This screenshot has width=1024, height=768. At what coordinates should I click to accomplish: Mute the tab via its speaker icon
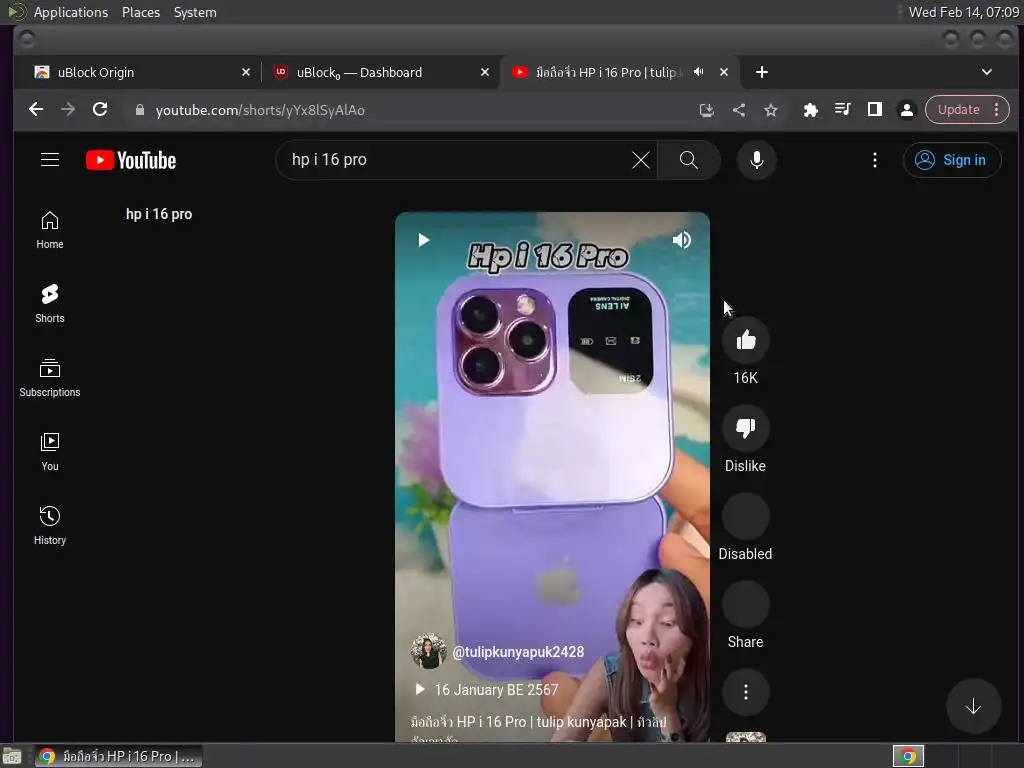pos(698,72)
